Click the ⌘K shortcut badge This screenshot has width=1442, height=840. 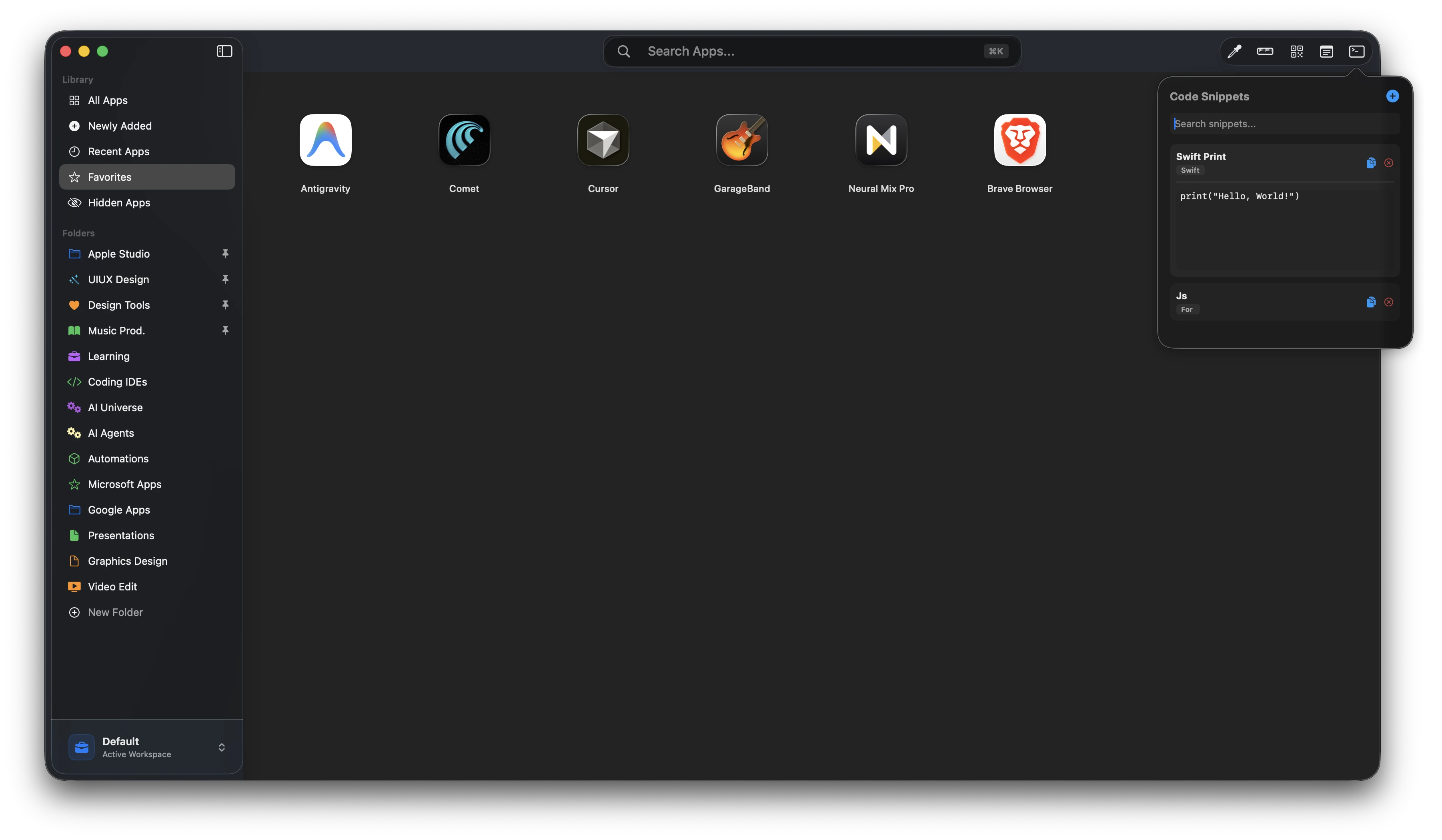coord(995,52)
